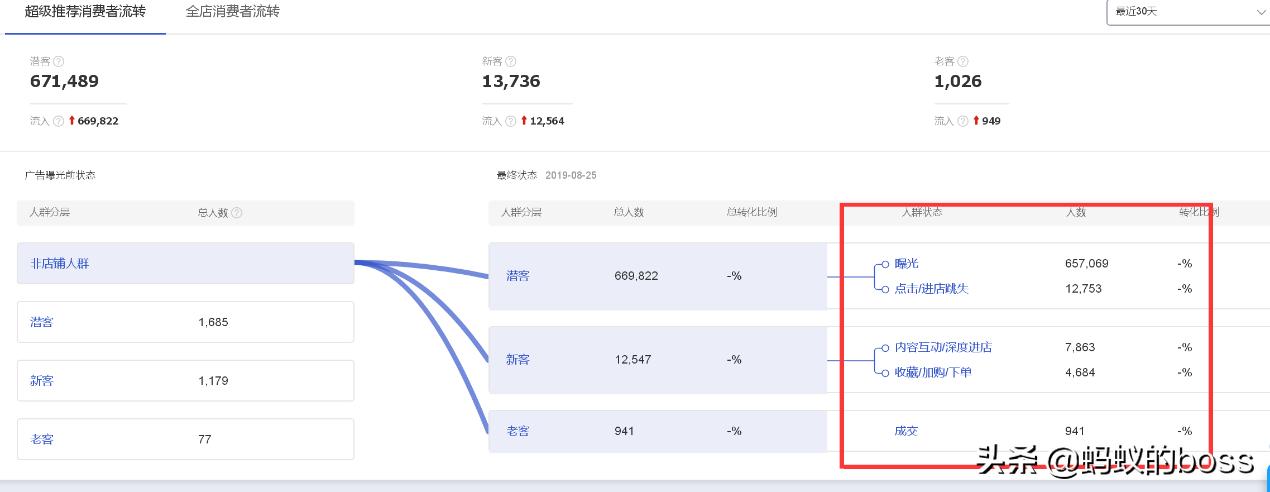Click the 收藏/加购/下单 status link
The image size is (1270, 492).
(932, 372)
